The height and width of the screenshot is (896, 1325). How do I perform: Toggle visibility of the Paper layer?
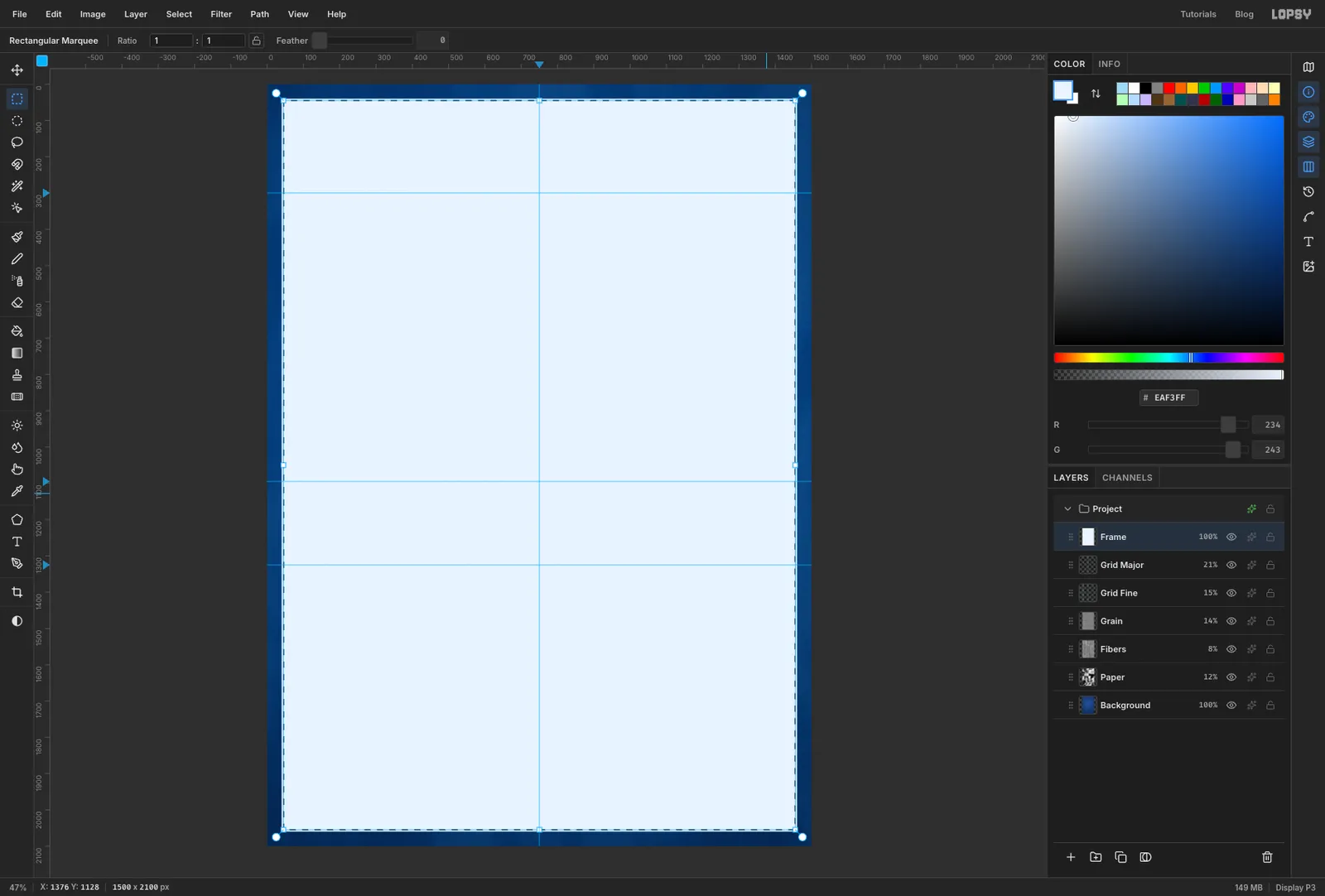tap(1231, 677)
